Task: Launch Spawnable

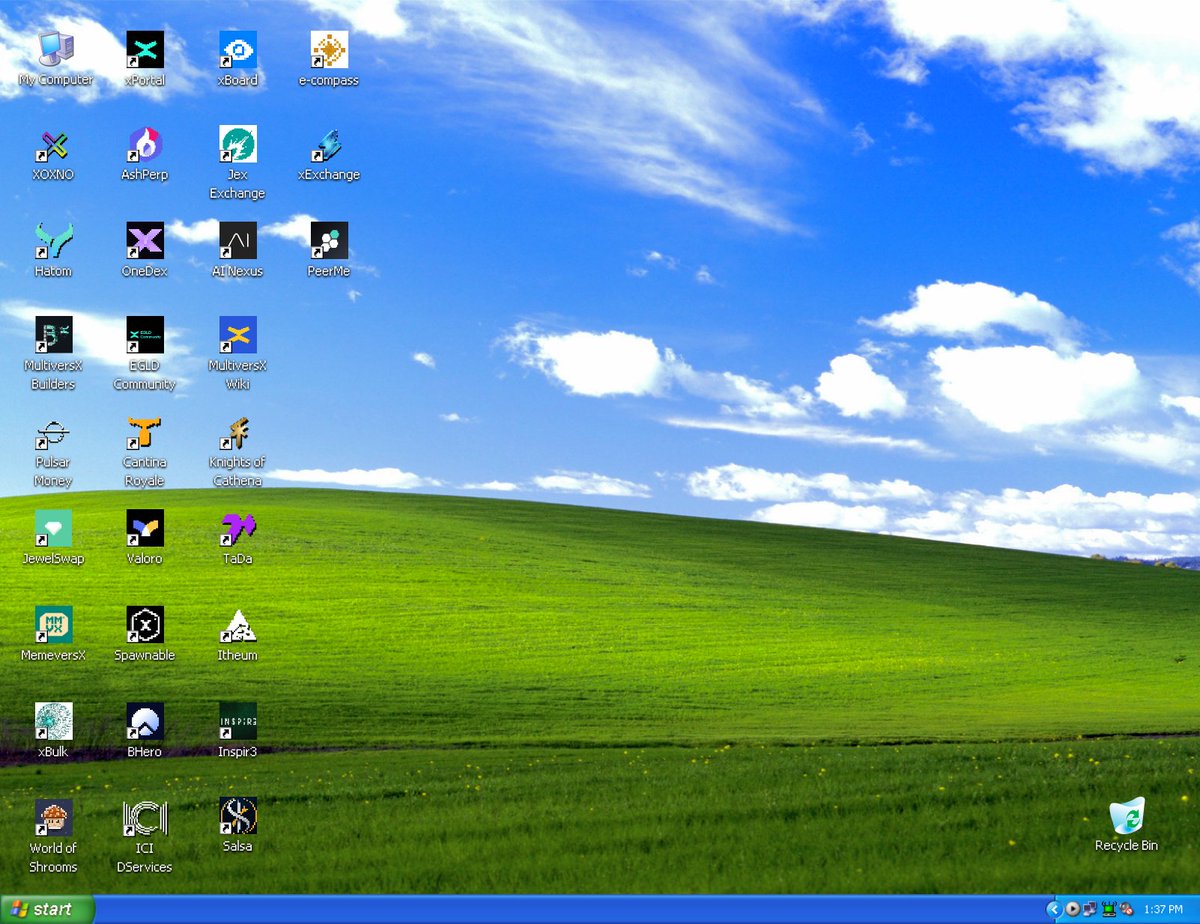Action: (x=144, y=627)
